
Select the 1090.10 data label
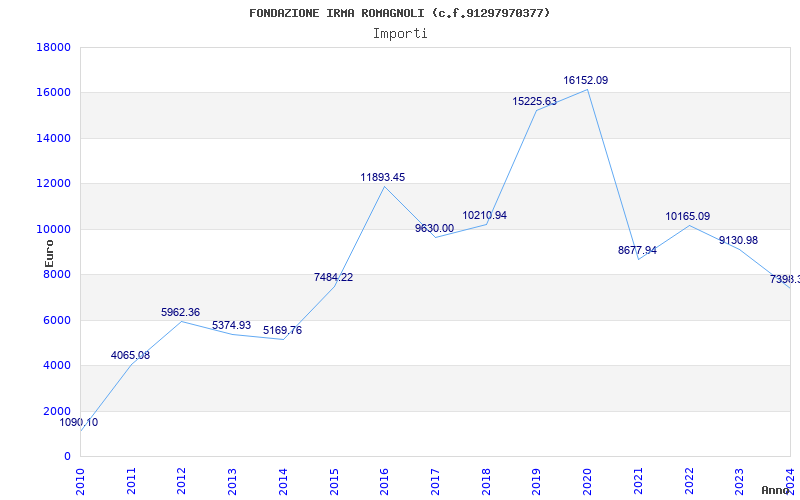[79, 422]
